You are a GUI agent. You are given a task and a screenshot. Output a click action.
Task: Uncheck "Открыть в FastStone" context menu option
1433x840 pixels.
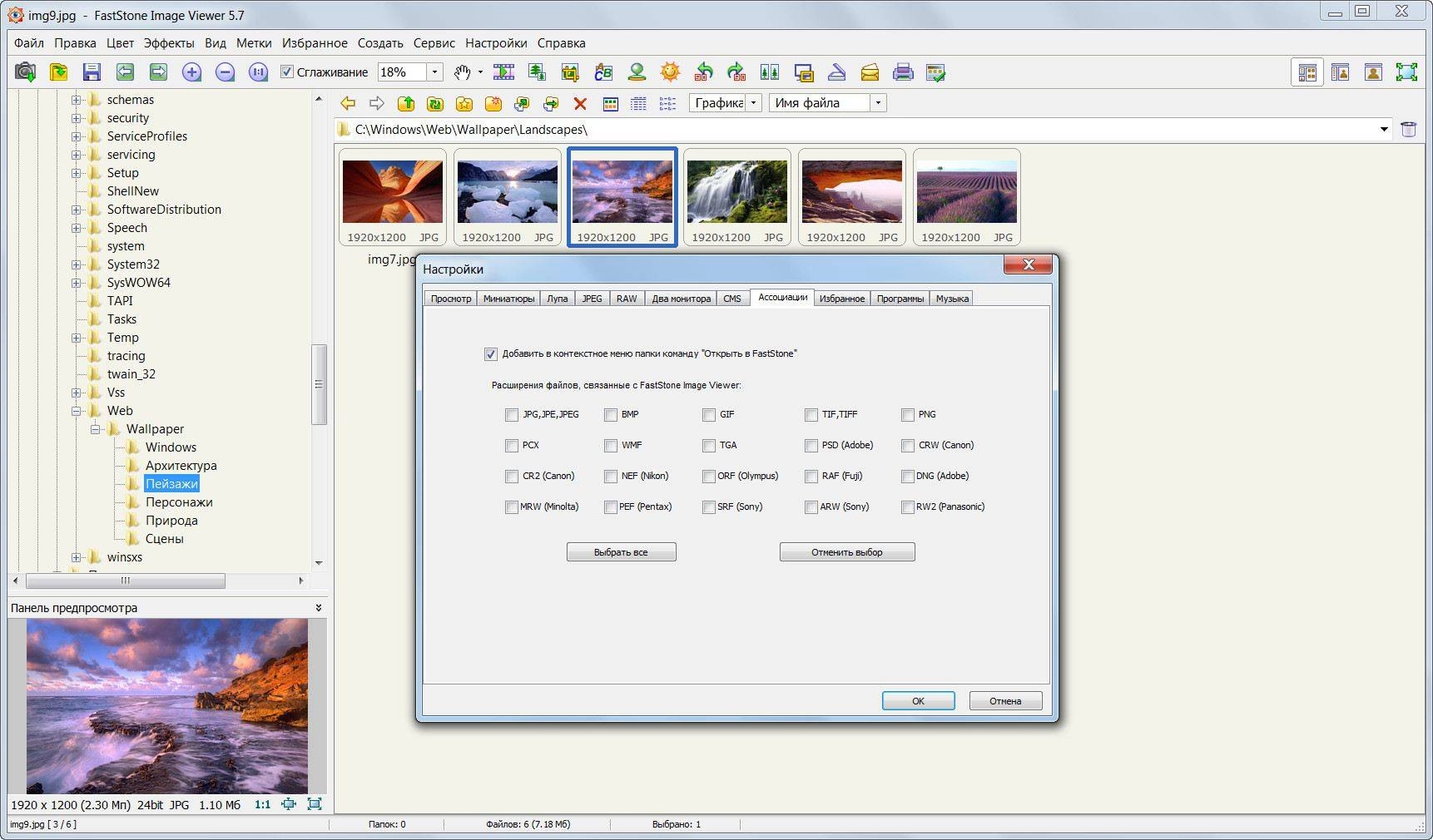(490, 353)
